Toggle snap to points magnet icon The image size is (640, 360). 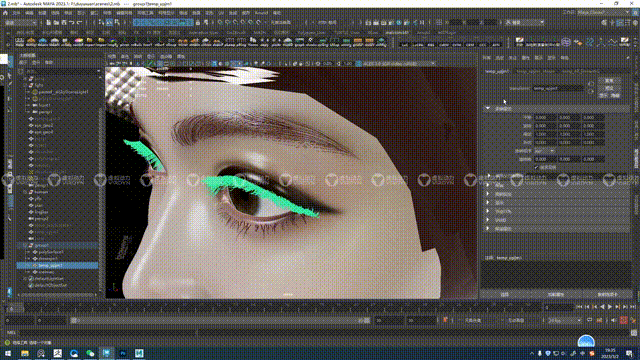[x=236, y=22]
